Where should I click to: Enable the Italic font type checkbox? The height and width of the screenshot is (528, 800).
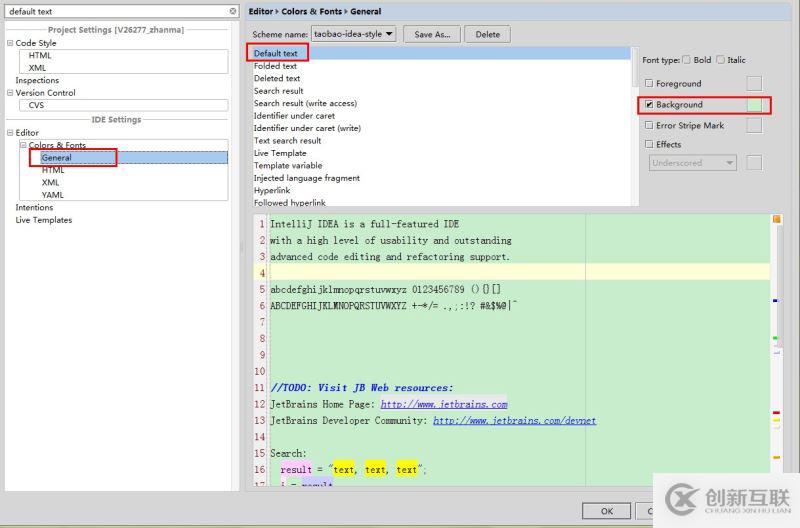click(x=720, y=60)
